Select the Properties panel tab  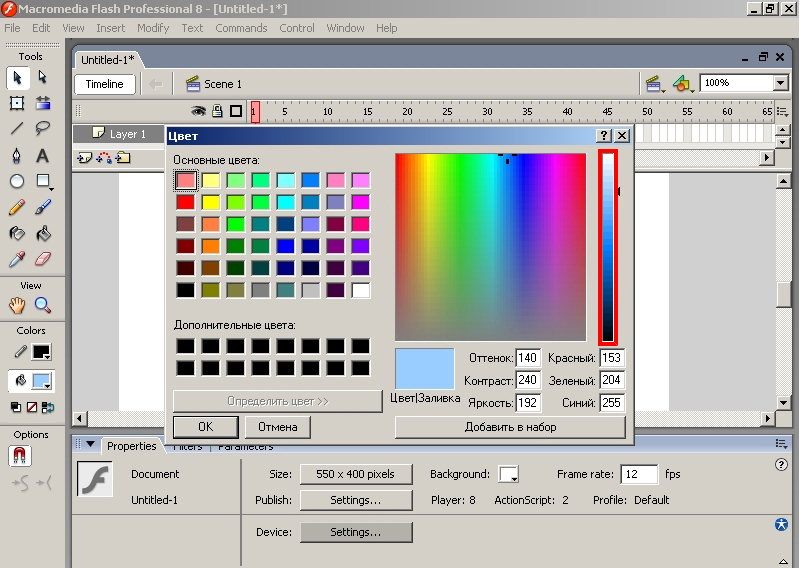[x=132, y=446]
